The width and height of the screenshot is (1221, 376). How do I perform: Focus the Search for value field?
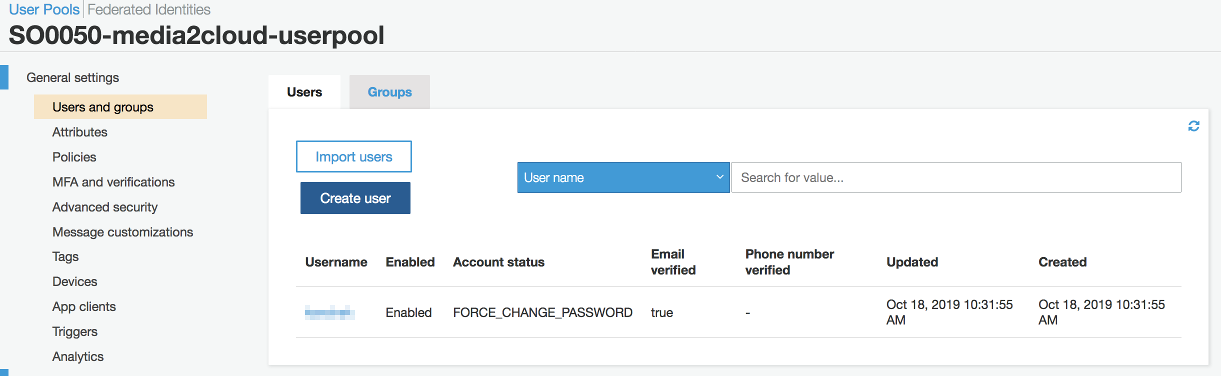(x=956, y=177)
